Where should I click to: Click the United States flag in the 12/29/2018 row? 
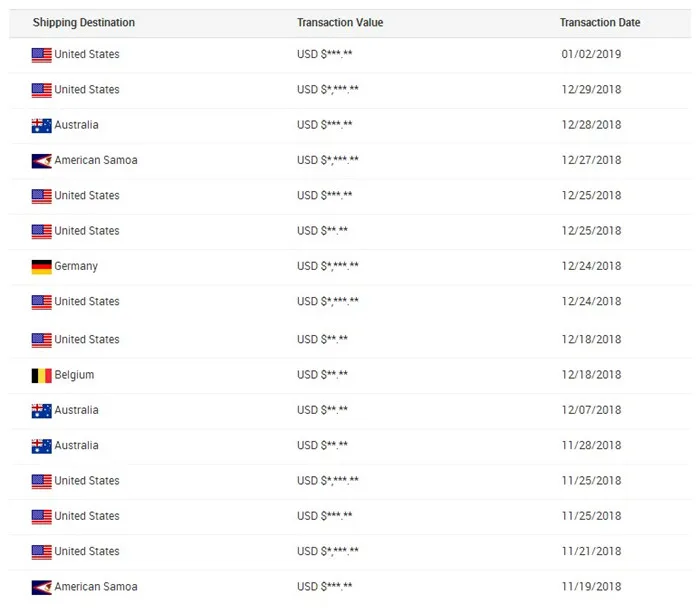click(x=41, y=90)
